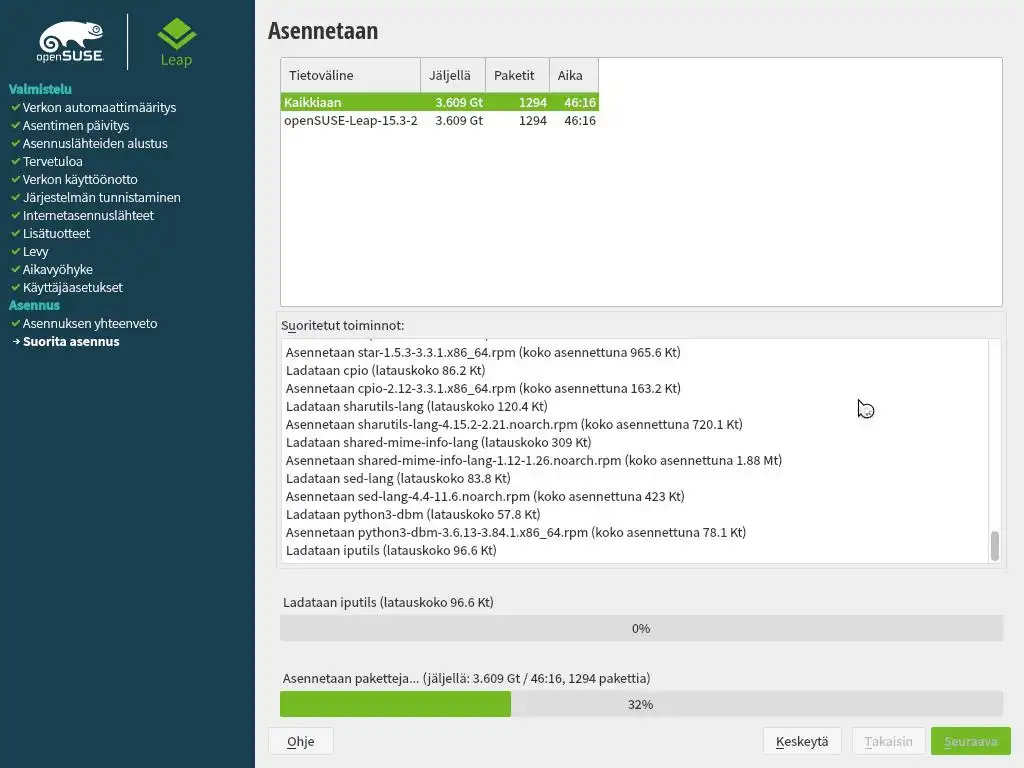Click checkmark beside Järjestelmän tunnistaminen
Image resolution: width=1024 pixels, height=768 pixels.
point(16,197)
